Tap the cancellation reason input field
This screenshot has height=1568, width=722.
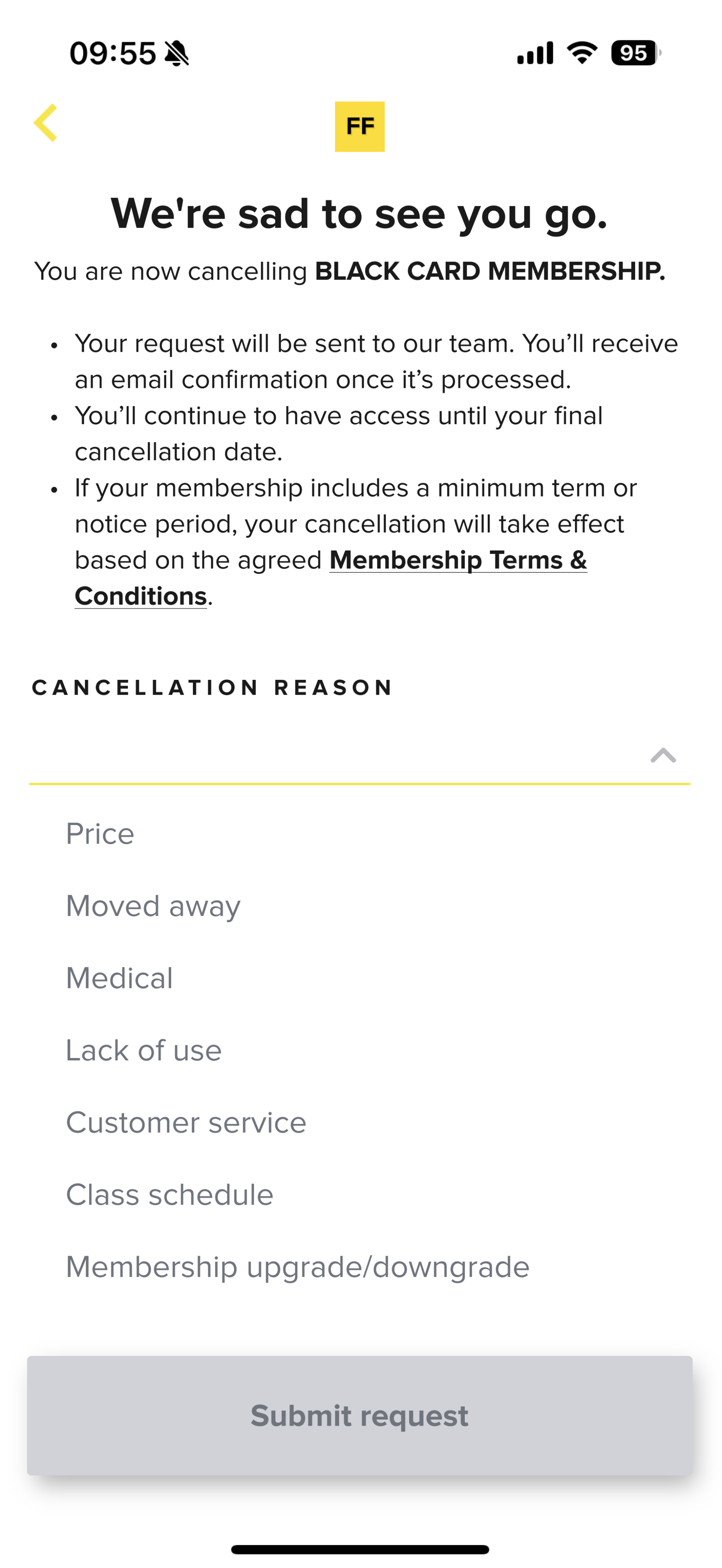(360, 755)
